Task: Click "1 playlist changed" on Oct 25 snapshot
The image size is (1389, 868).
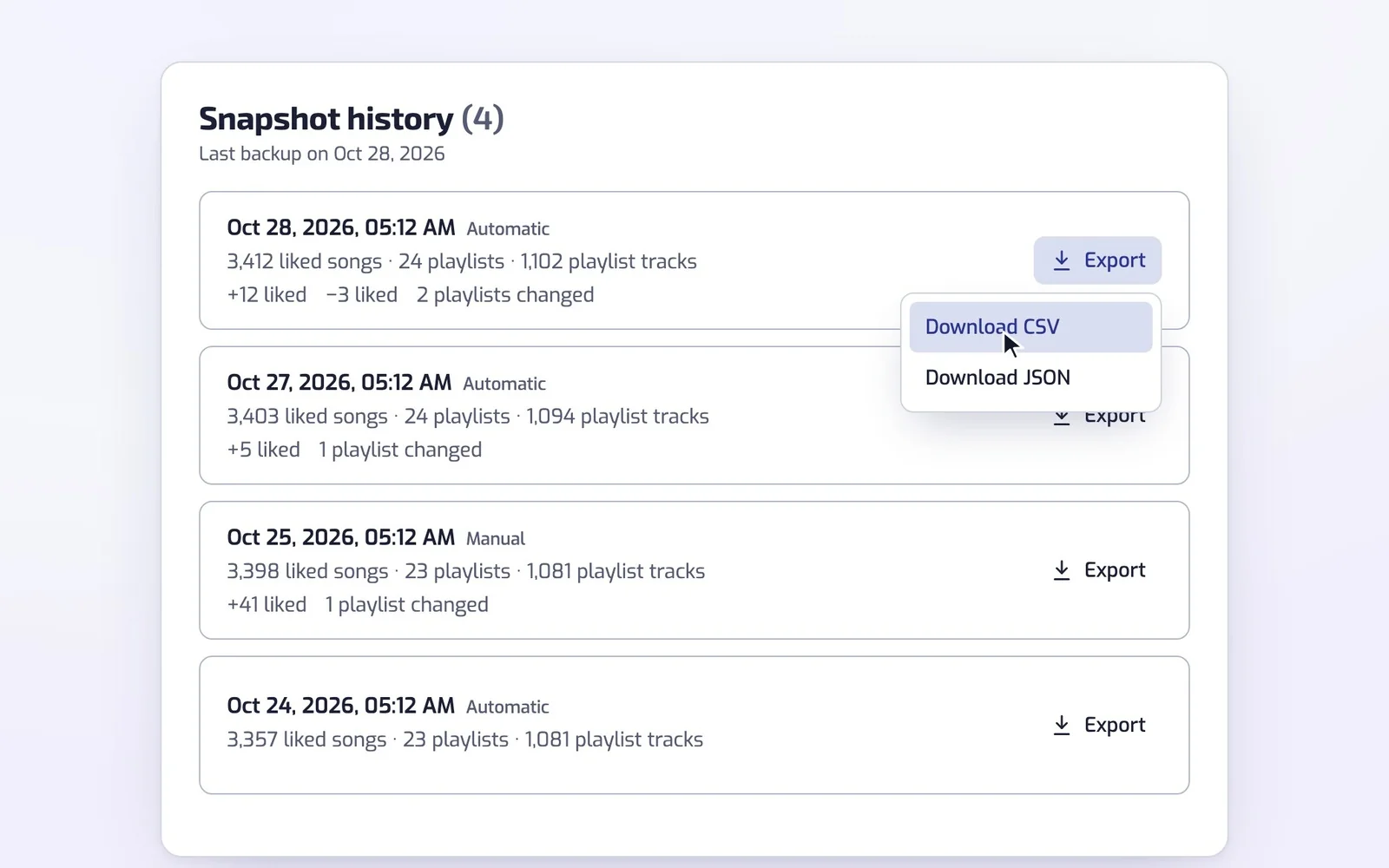Action: 407,605
